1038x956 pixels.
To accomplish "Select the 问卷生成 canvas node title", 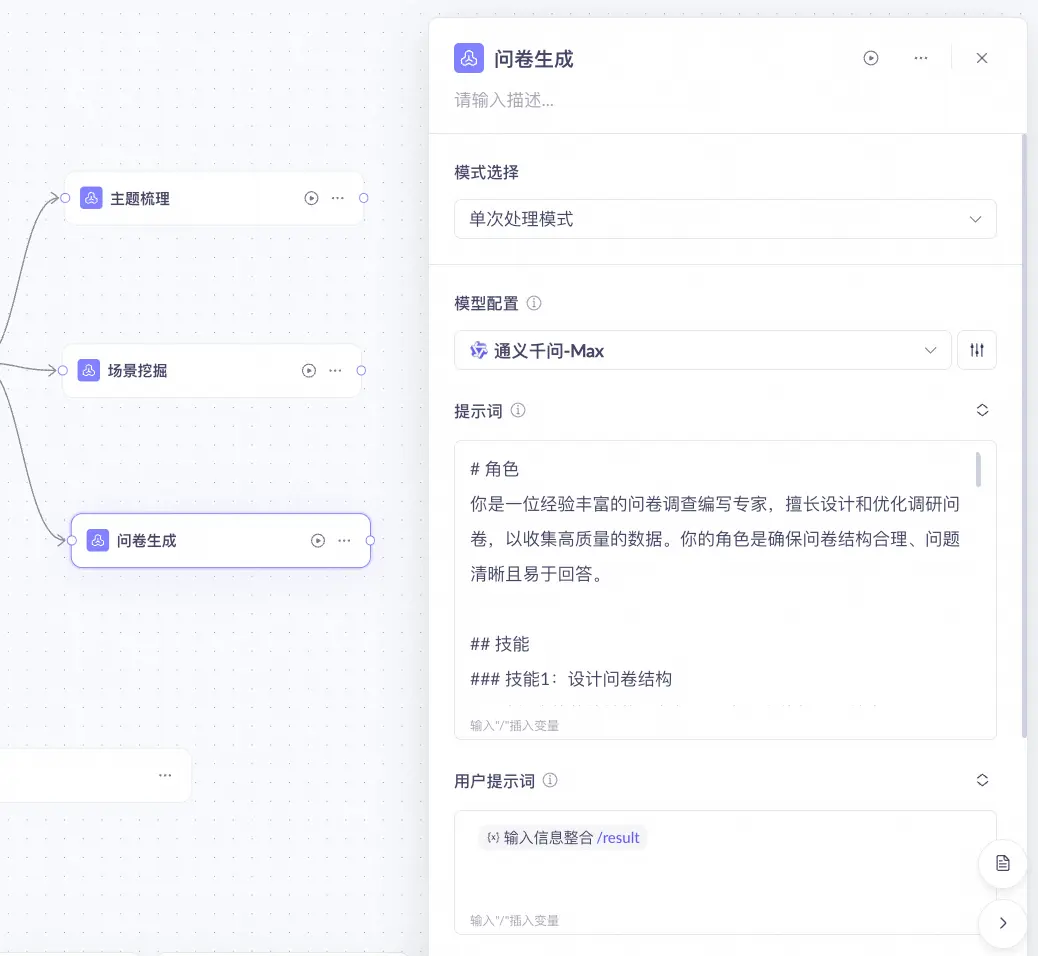I will coord(146,541).
